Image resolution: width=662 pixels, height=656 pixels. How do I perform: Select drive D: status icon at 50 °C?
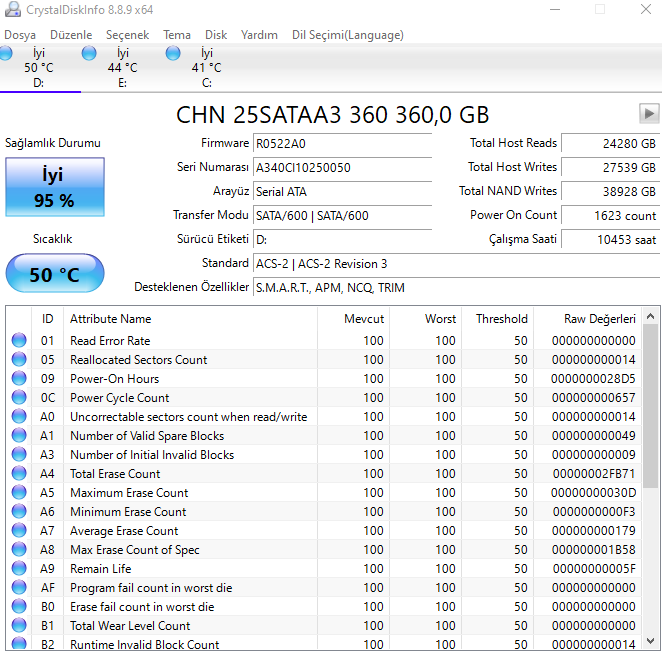click(x=6, y=53)
